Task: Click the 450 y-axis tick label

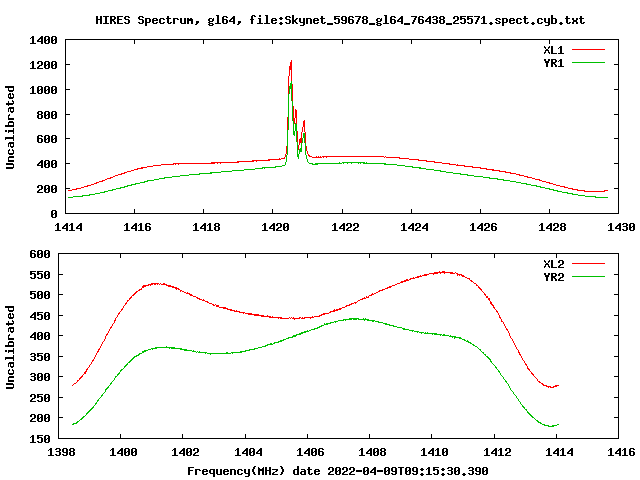Action: click(40, 316)
